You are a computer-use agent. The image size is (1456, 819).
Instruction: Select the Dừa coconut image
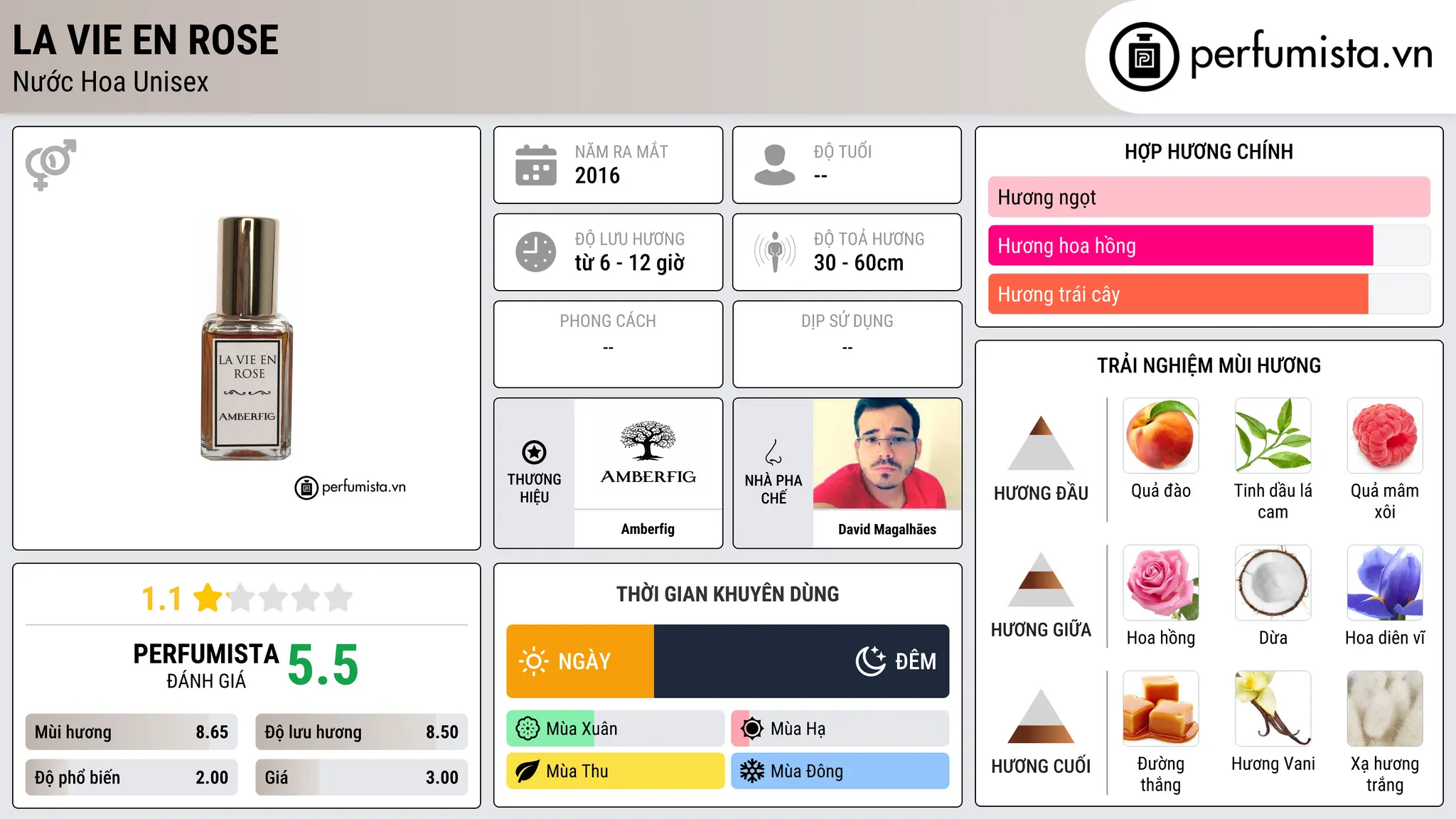1273,583
